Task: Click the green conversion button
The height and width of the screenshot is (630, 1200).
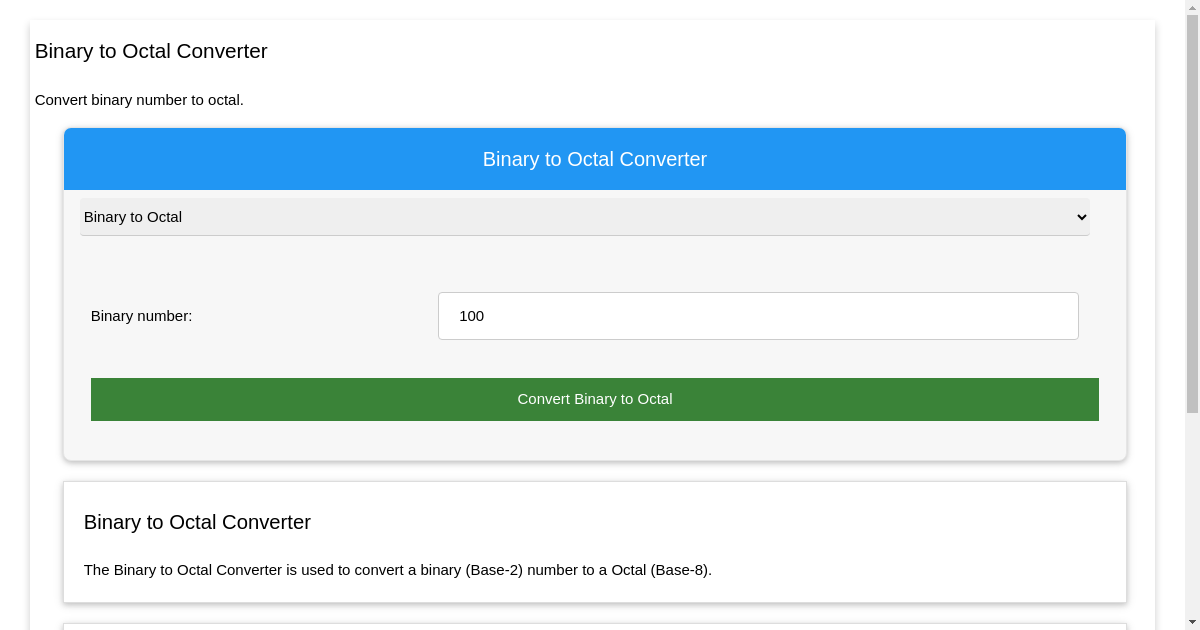Action: pyautogui.click(x=594, y=399)
